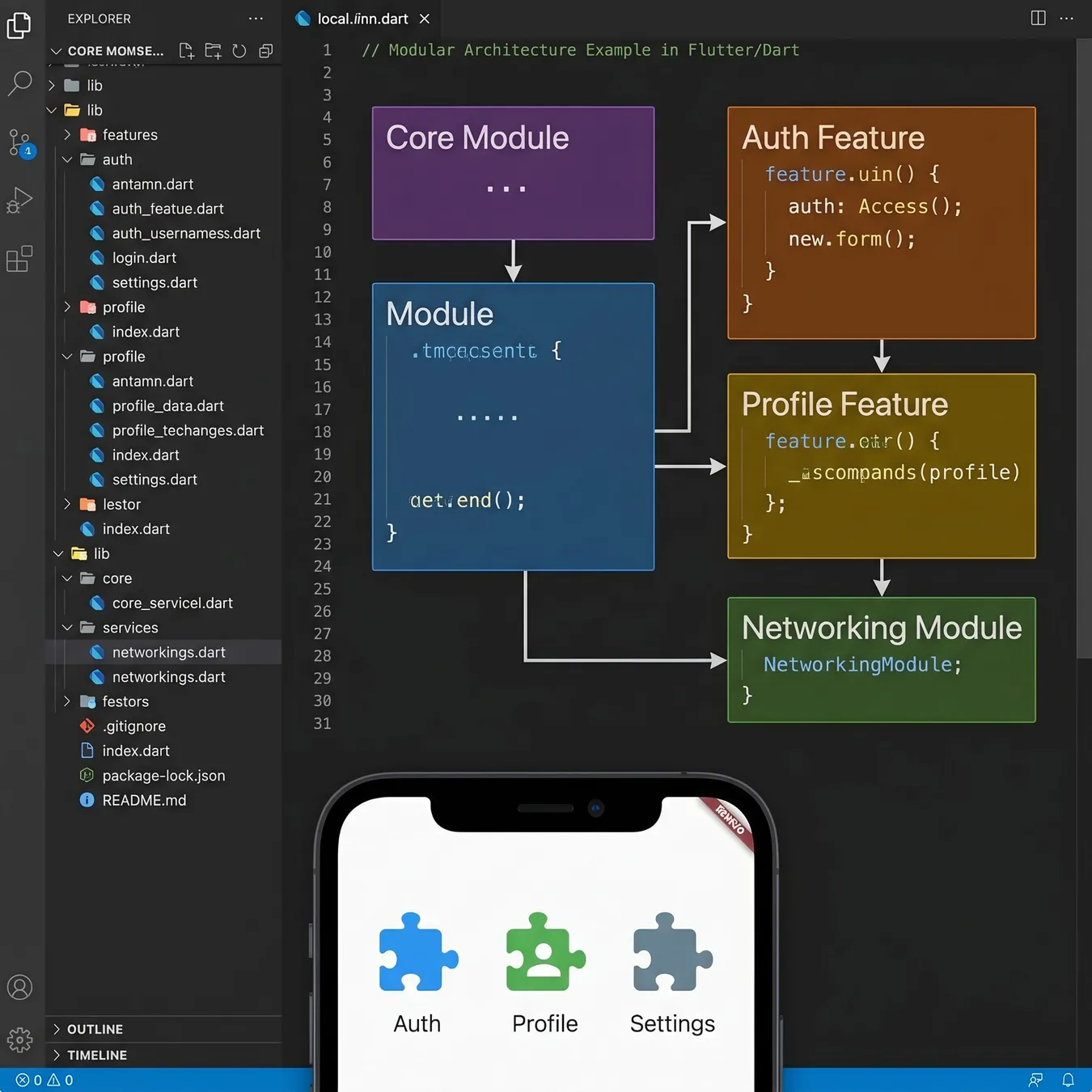Click the Core Module diagram box
This screenshot has width=1092, height=1092.
[513, 173]
